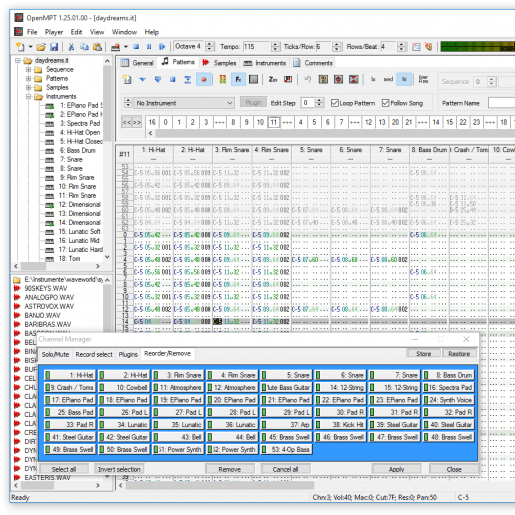Open Record select tab in Channel Manager
515x515 pixels.
pos(94,354)
